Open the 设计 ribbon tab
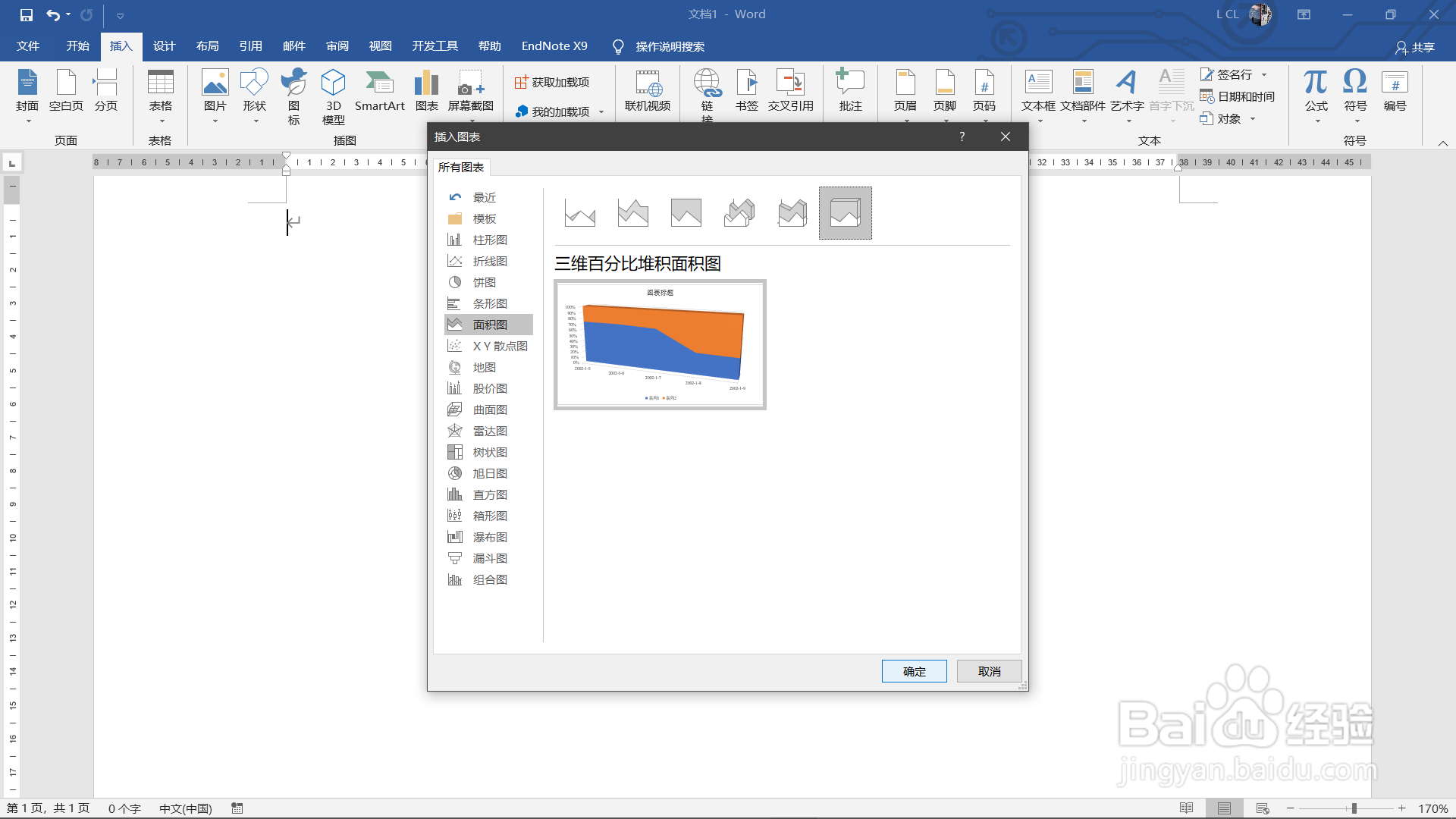The width and height of the screenshot is (1456, 819). [164, 46]
